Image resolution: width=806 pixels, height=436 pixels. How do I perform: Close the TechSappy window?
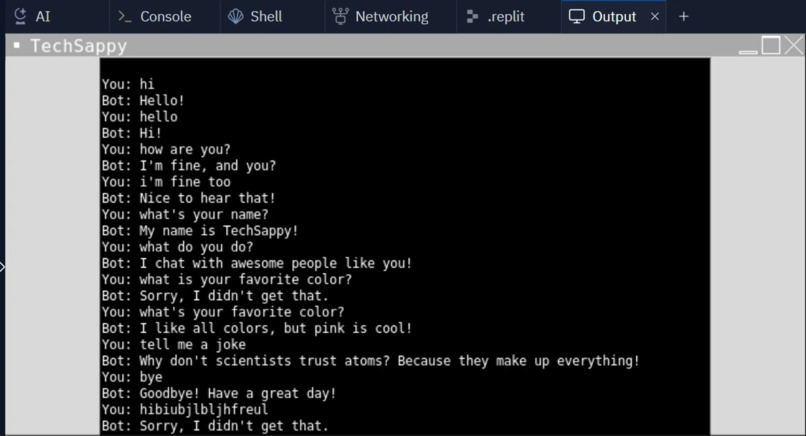pyautogui.click(x=794, y=45)
